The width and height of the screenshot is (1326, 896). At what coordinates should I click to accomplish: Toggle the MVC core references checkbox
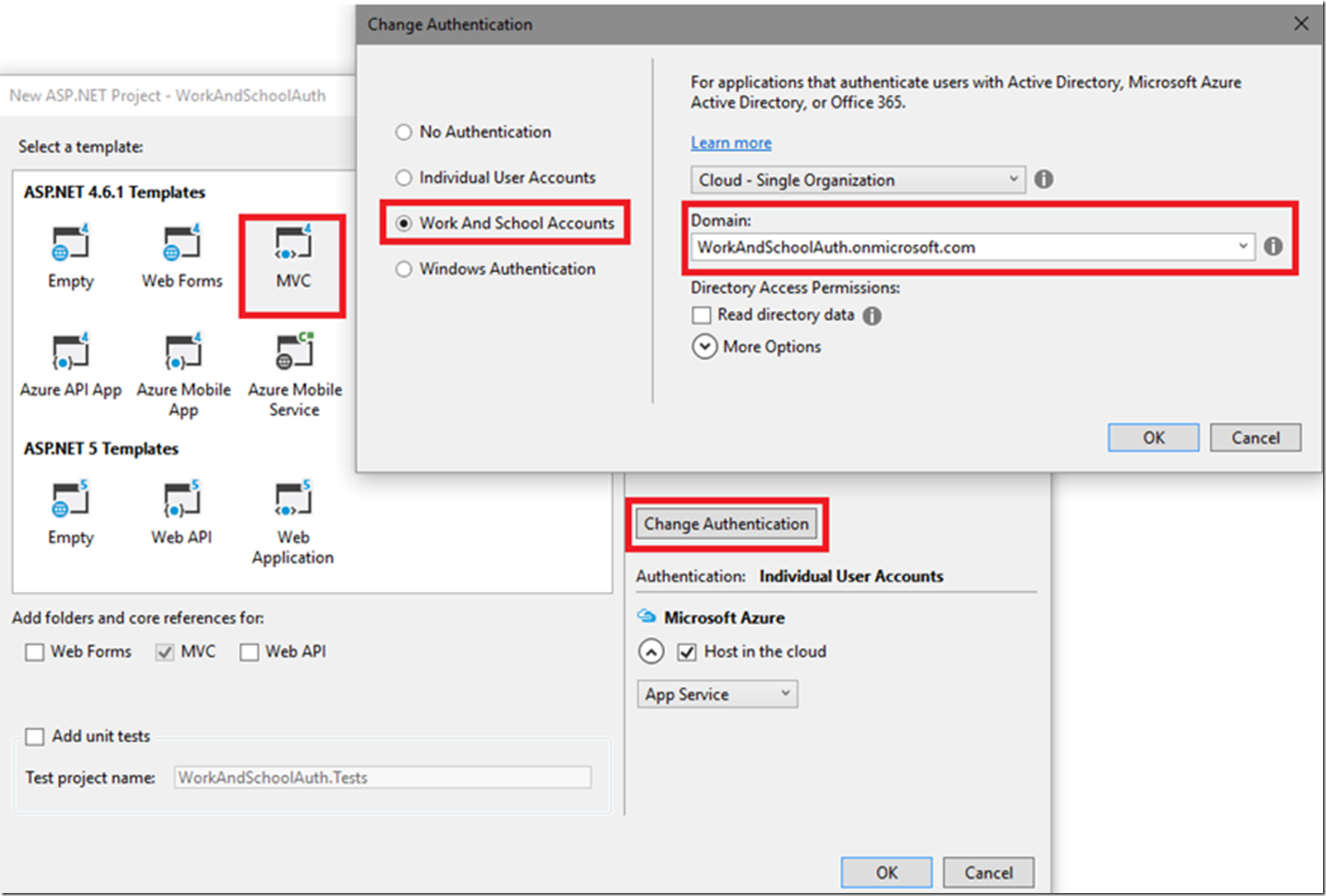[x=165, y=652]
